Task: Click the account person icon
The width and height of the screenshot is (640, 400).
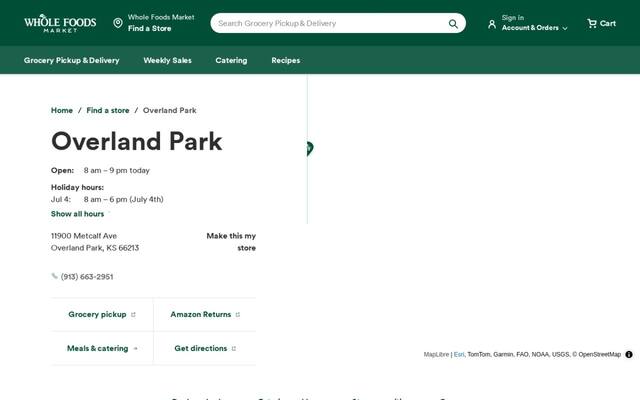Action: click(492, 24)
